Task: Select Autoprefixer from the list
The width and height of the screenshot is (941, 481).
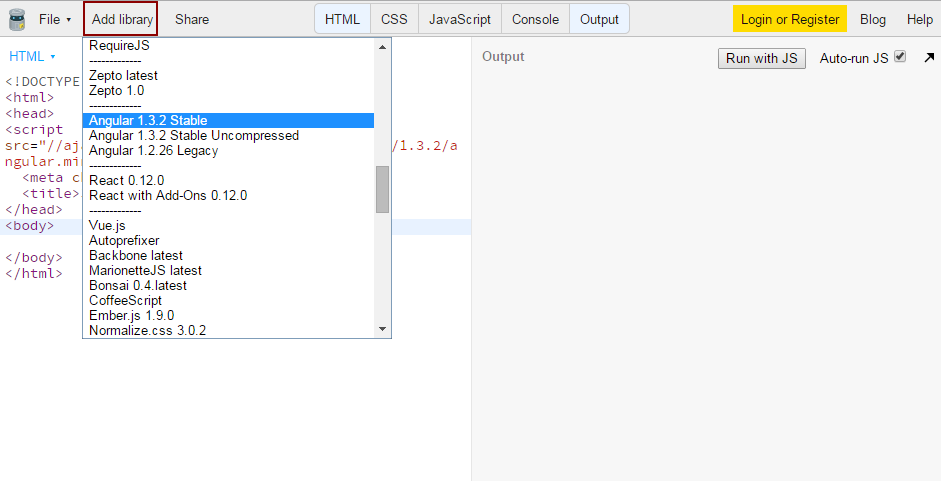Action: click(x=228, y=241)
